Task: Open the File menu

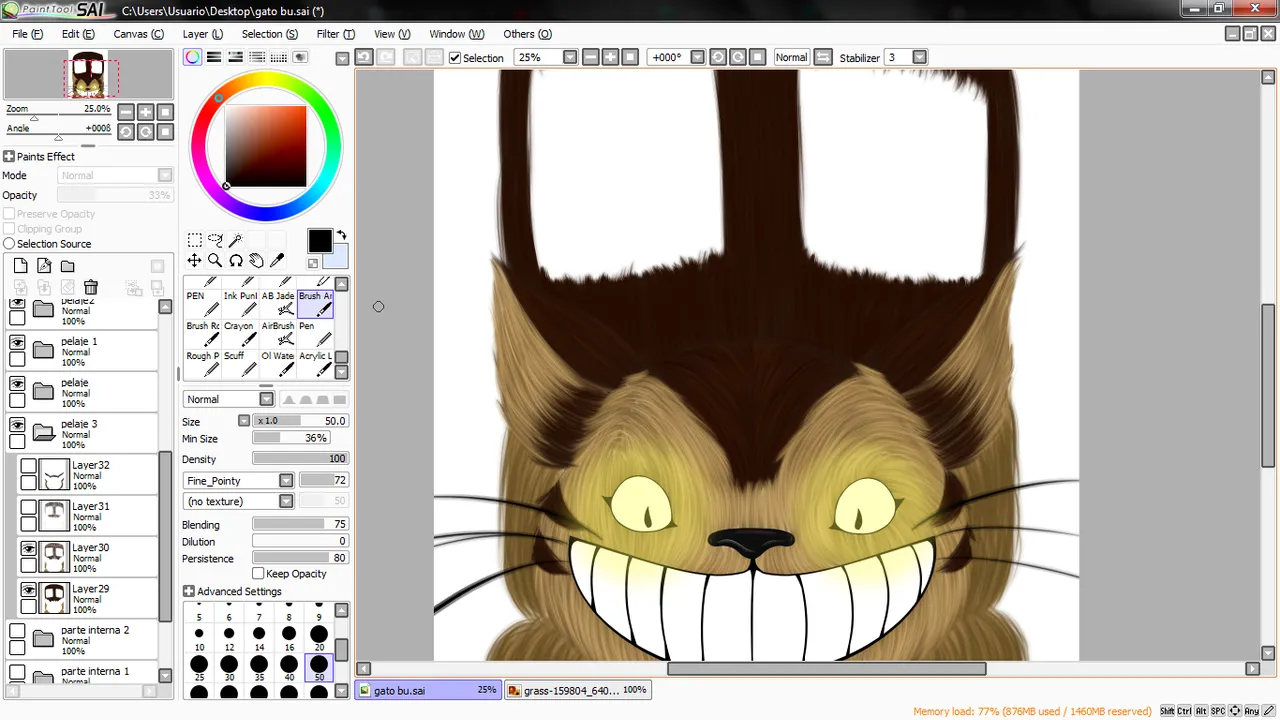Action: pos(27,34)
